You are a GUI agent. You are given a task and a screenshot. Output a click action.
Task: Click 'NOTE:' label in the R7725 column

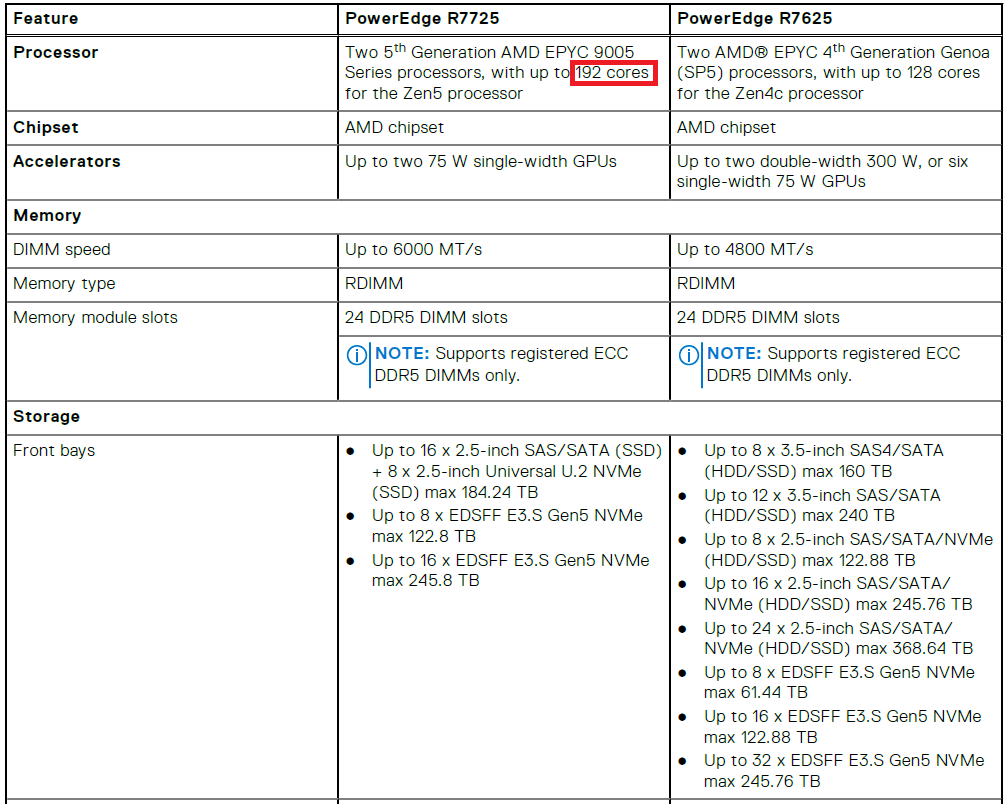click(402, 354)
